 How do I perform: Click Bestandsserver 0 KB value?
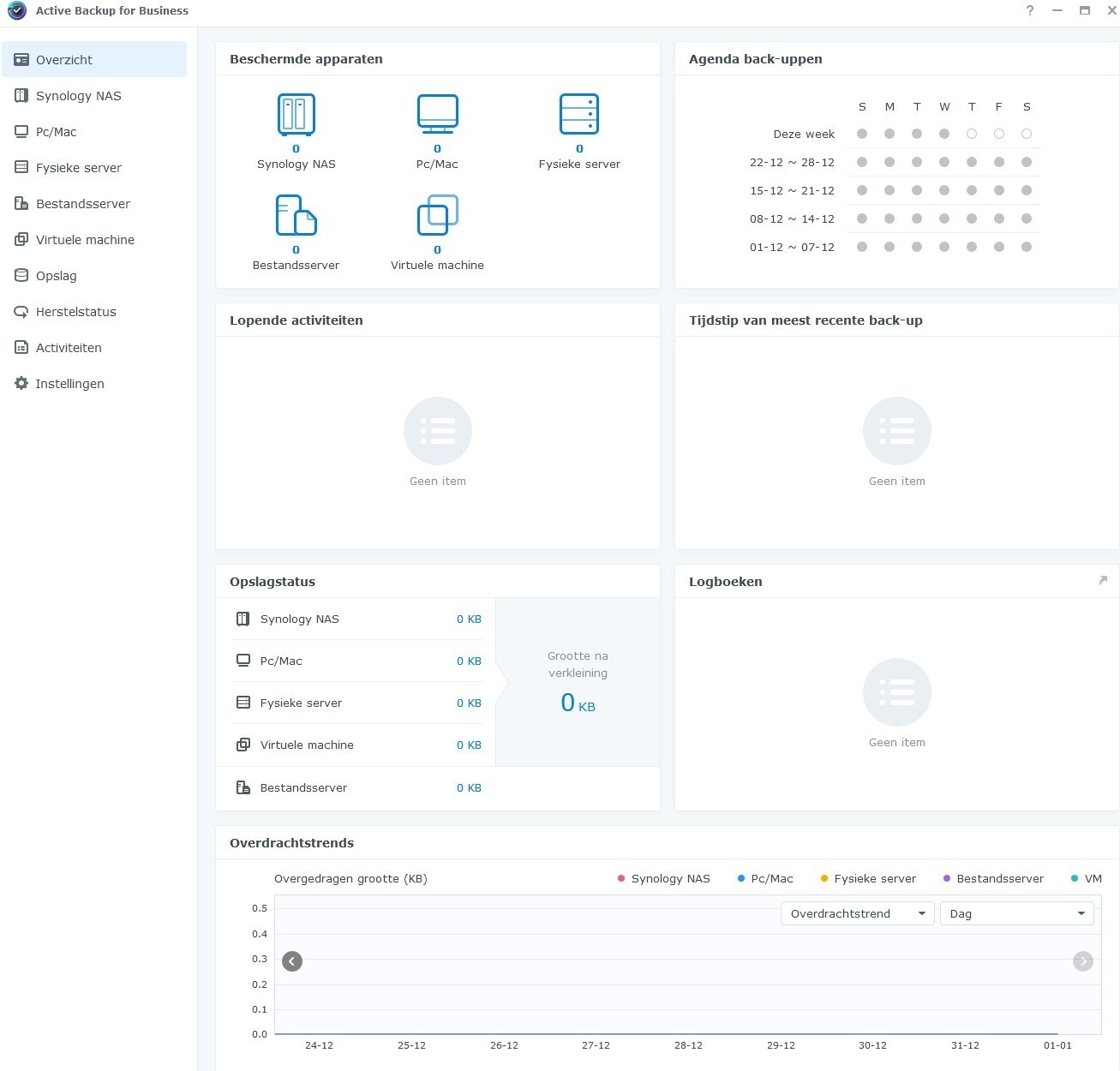pos(469,788)
